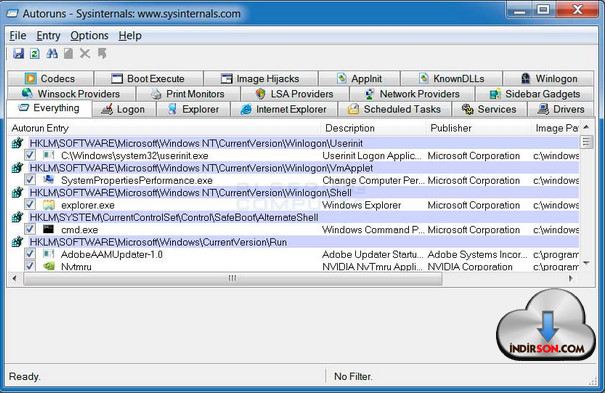Screen dimensions: 605x393
Task: Open the Winsock Providers tab
Action: [71, 94]
